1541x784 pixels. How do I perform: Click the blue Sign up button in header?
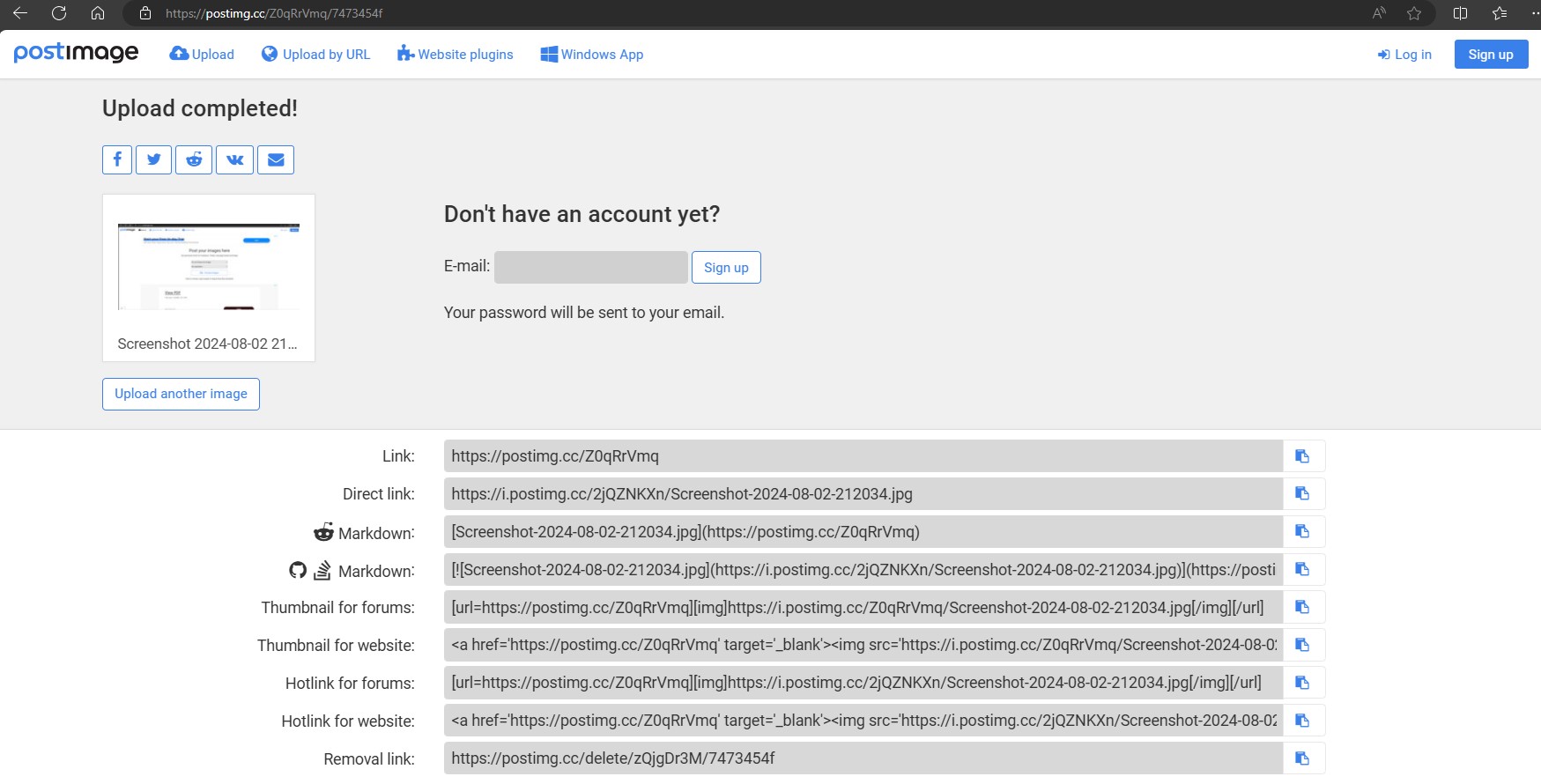pos(1491,55)
